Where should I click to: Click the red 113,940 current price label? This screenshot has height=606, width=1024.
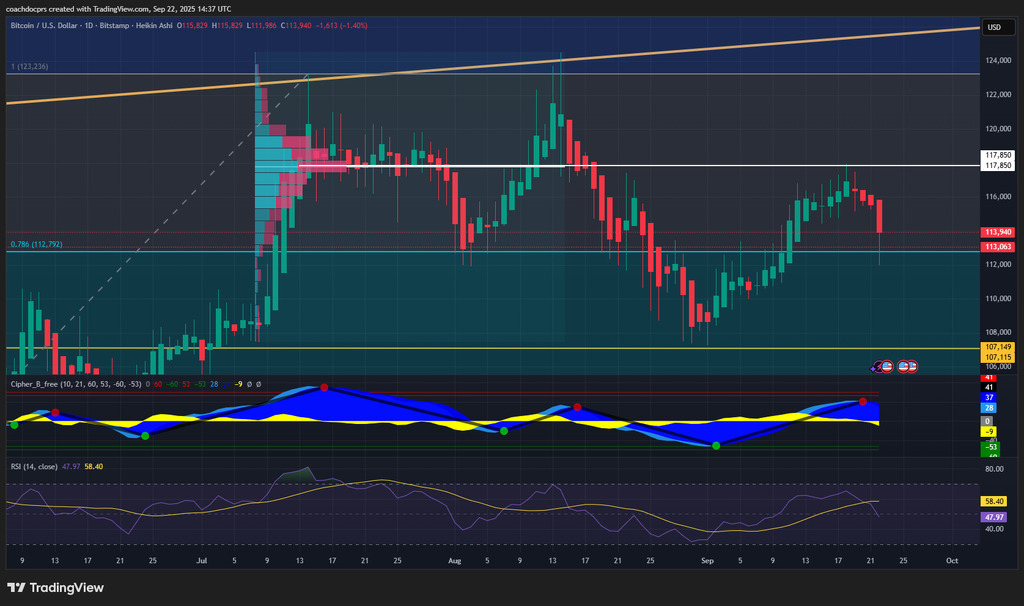[x=998, y=232]
